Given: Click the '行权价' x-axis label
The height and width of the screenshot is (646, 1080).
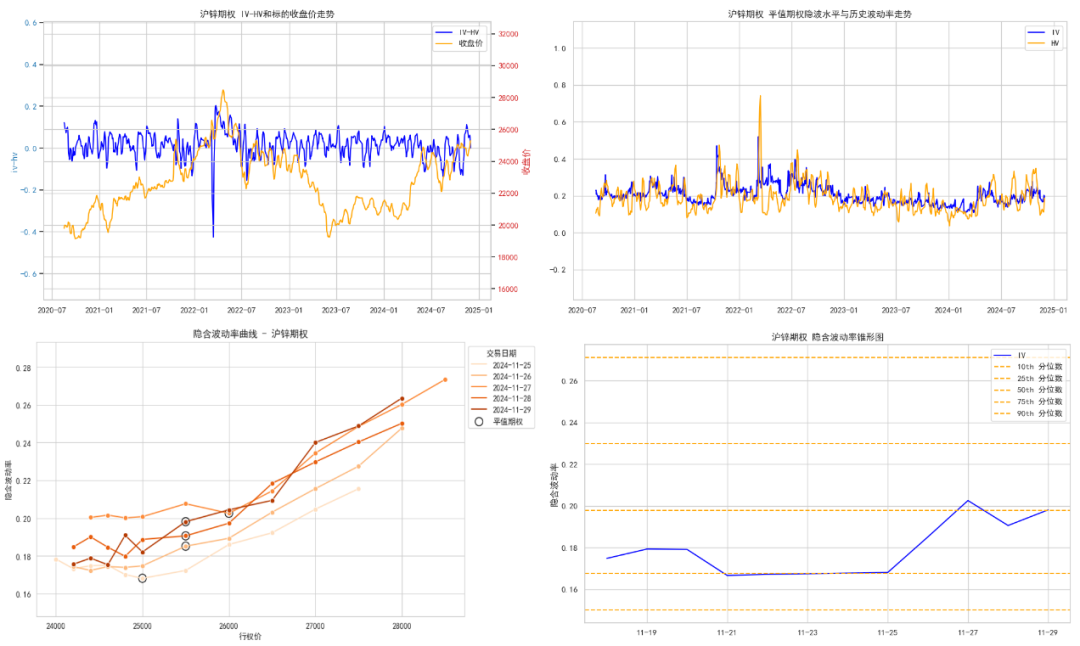Looking at the screenshot, I should tap(250, 636).
